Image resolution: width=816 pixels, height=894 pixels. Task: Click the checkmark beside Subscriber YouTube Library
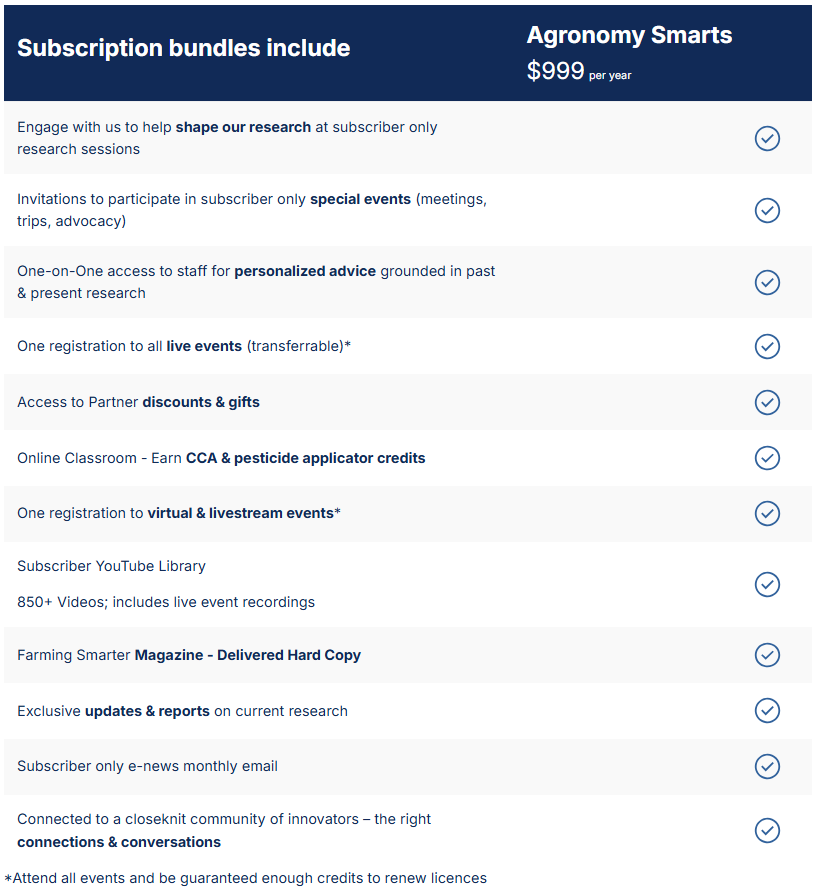tap(767, 584)
